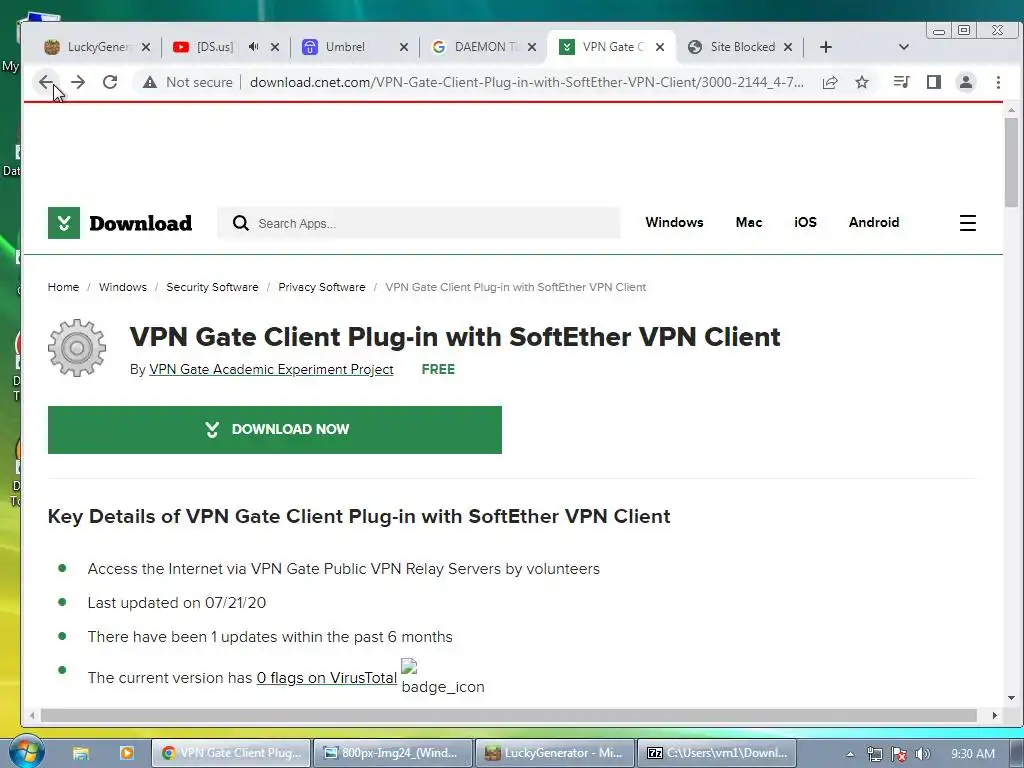
Task: Click the search magnifier icon
Action: (240, 223)
